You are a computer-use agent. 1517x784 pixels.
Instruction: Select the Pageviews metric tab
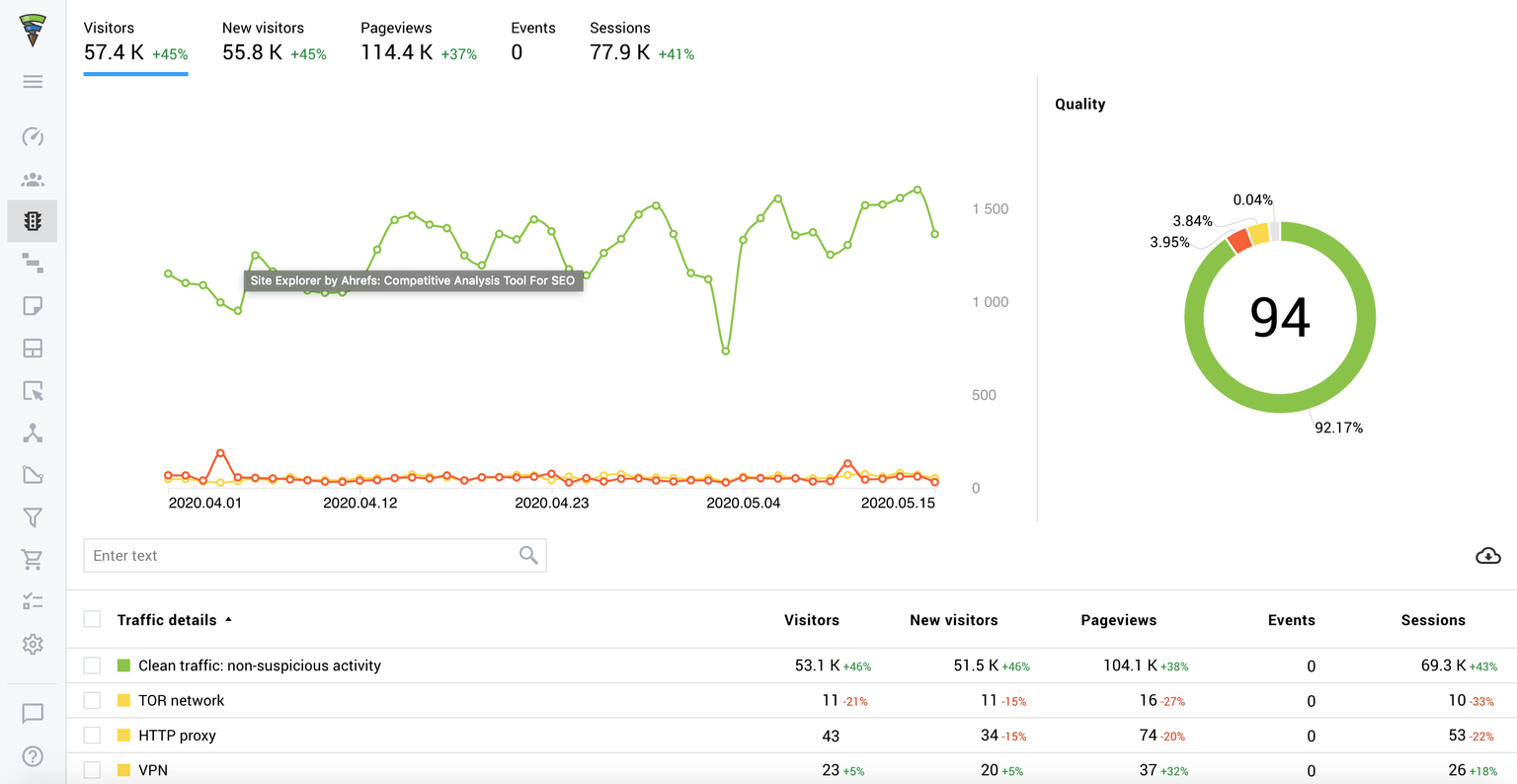coord(418,41)
